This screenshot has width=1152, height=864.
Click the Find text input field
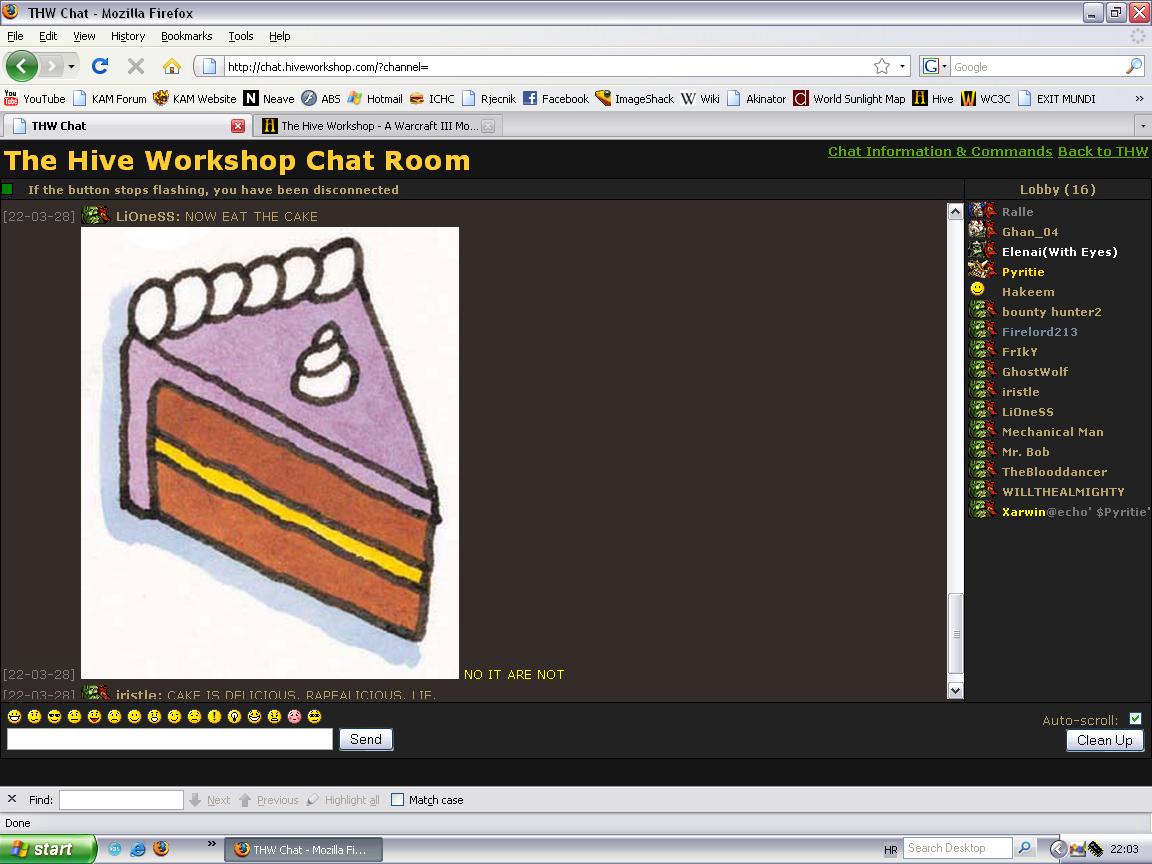121,799
